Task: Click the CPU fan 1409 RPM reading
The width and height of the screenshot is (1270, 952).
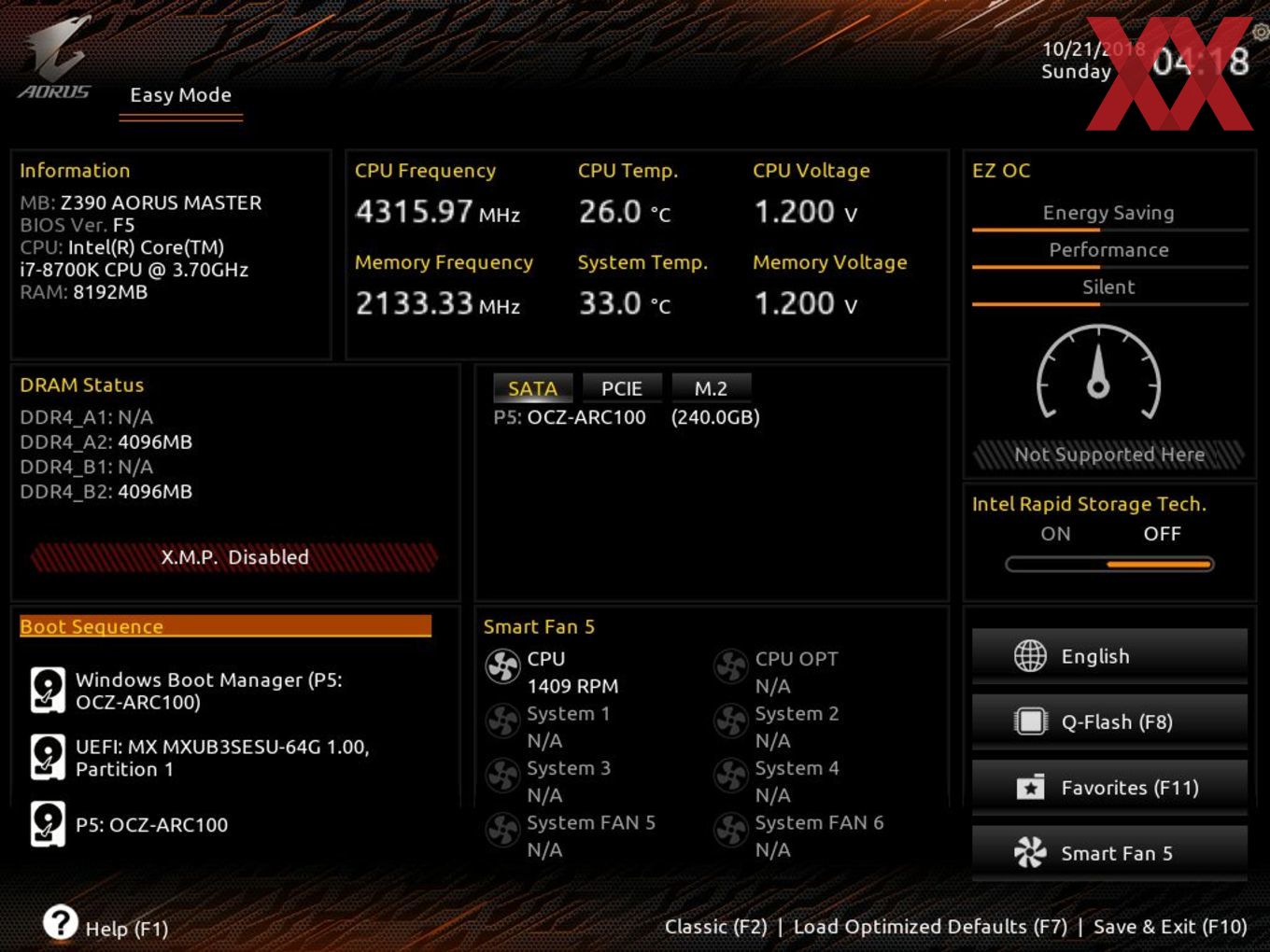Action: coord(572,686)
